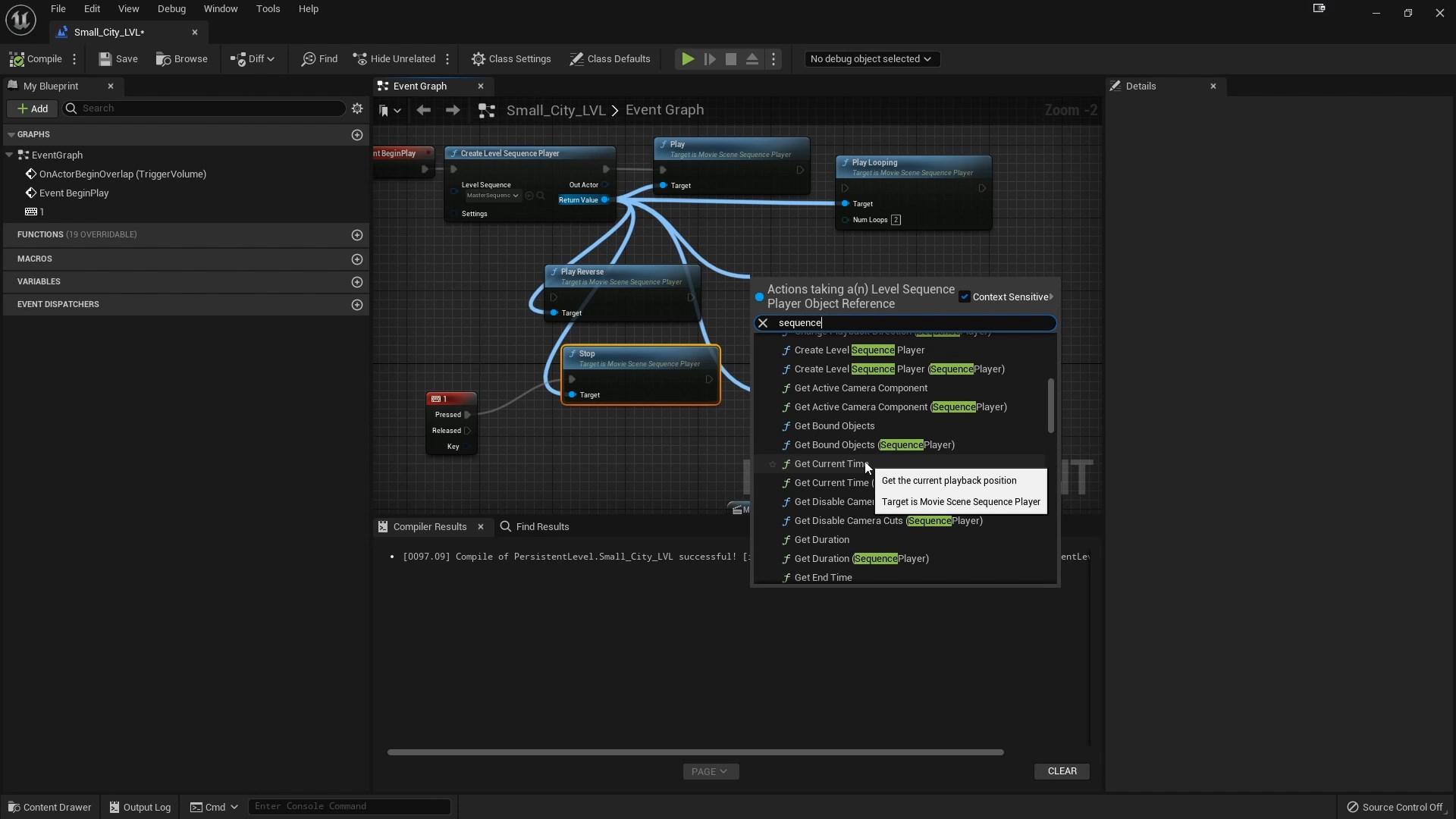Image resolution: width=1456 pixels, height=819 pixels.
Task: Open Class Defaults
Action: [610, 59]
